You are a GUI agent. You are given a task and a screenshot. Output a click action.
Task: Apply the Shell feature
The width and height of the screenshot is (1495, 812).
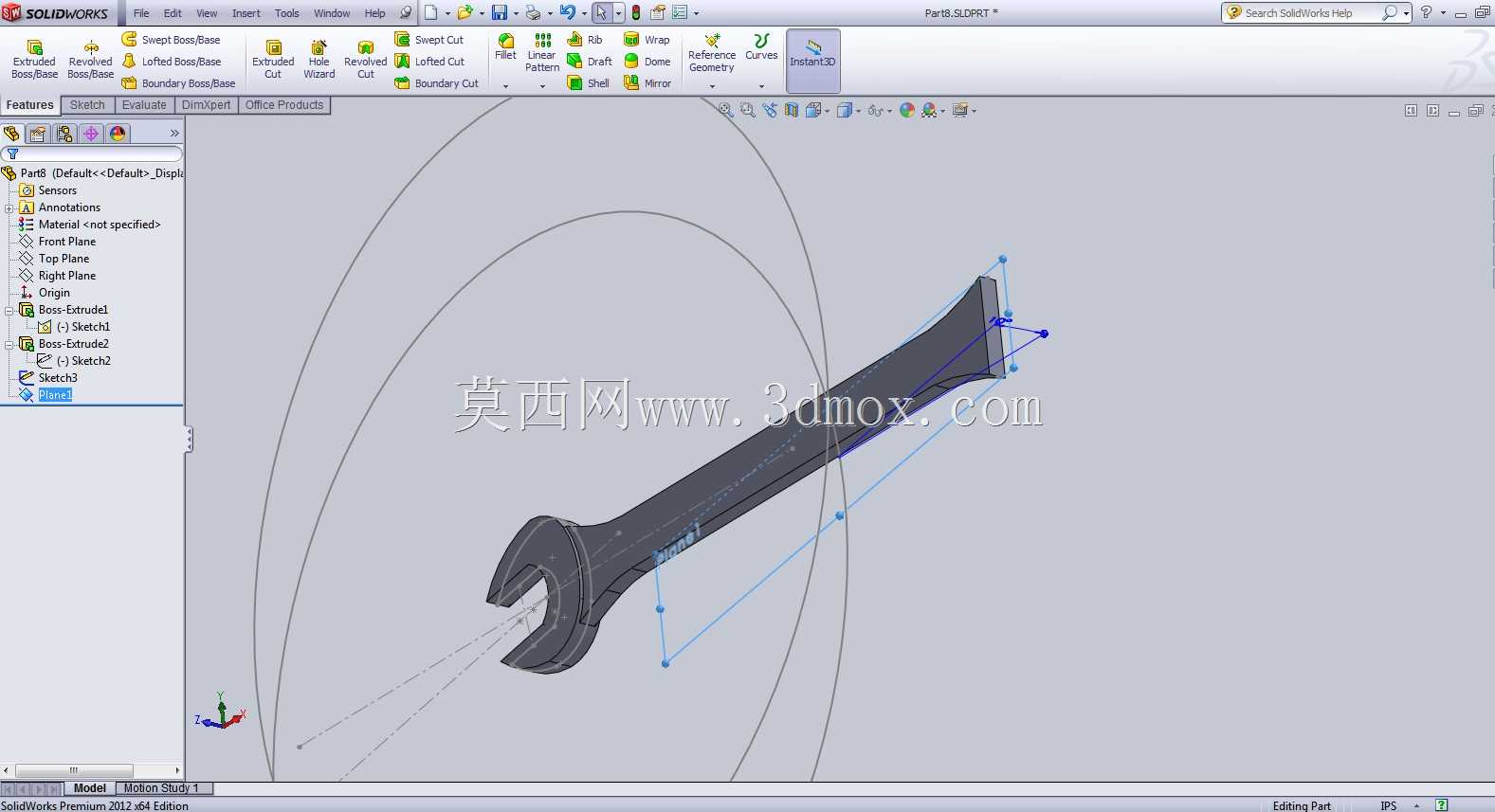pos(589,83)
